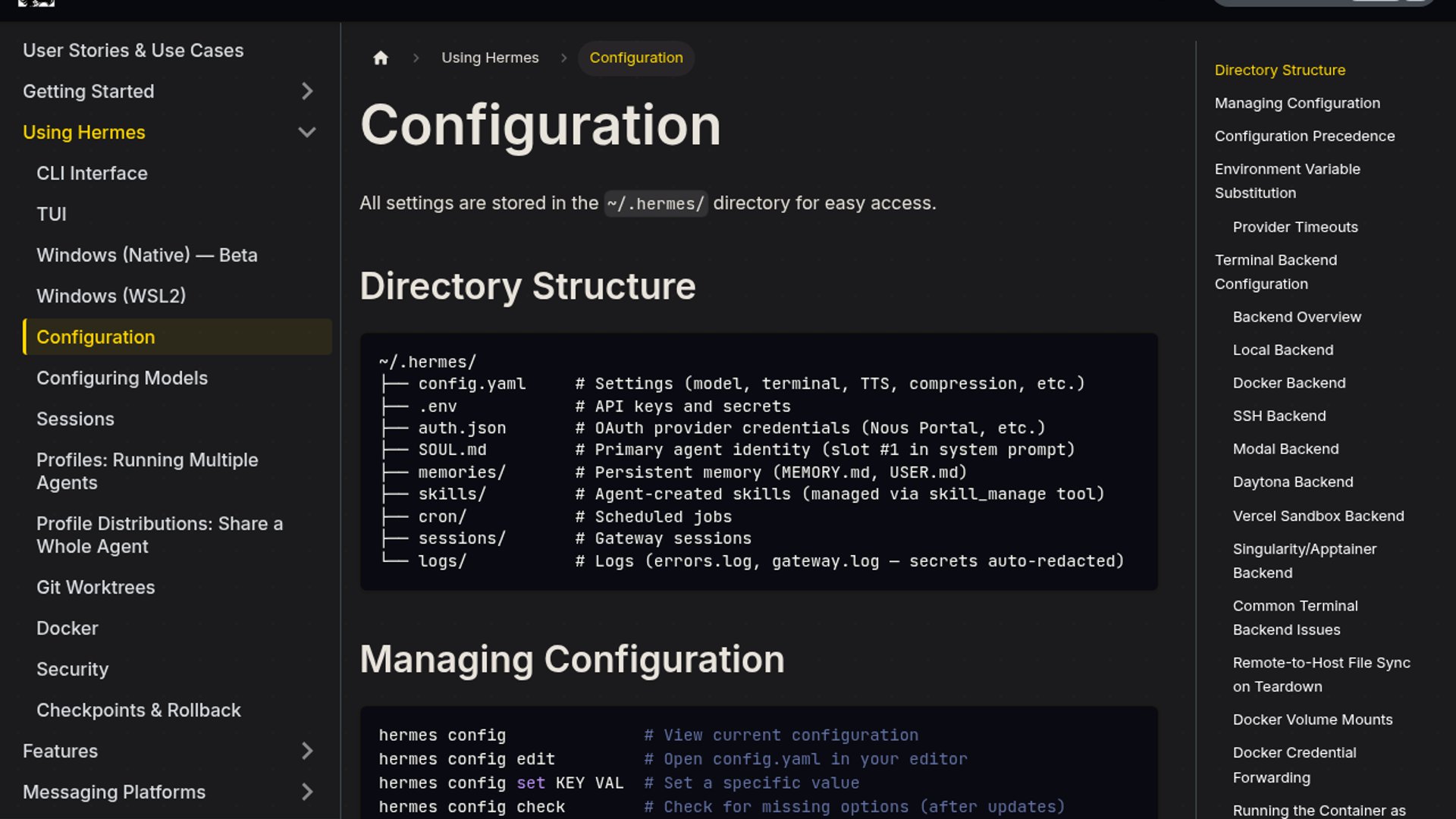Click the Directory Structure heading
Screen dimensions: 1456x819
tap(528, 286)
